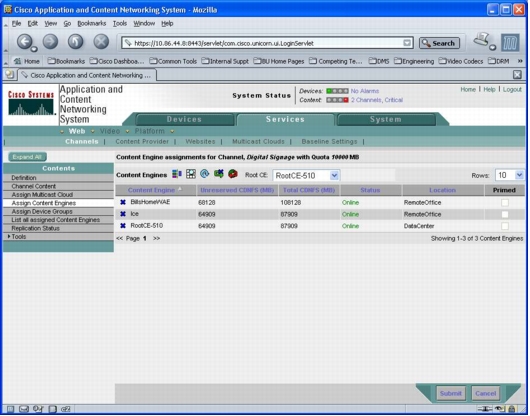The image size is (530, 416).
Task: Sort by the Status column header
Action: coord(370,190)
